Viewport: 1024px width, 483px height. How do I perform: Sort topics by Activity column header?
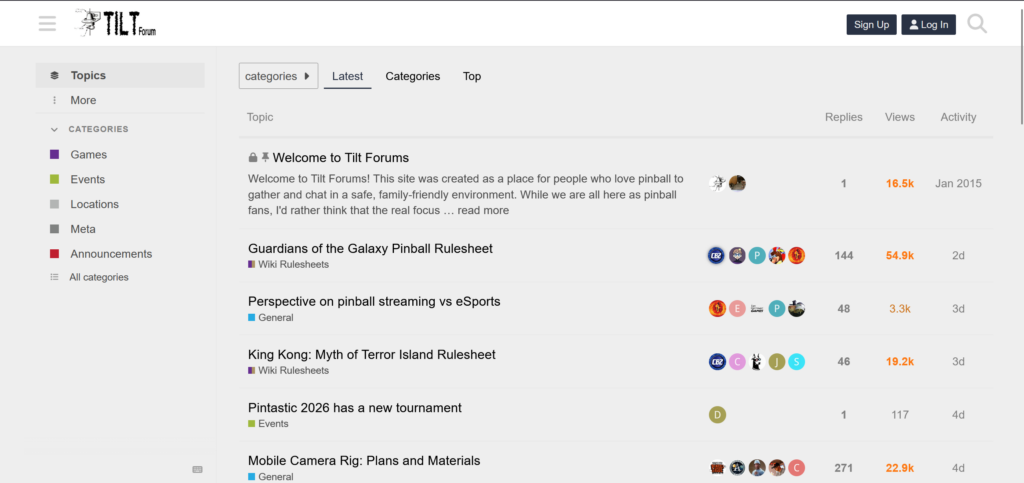pyautogui.click(x=958, y=117)
